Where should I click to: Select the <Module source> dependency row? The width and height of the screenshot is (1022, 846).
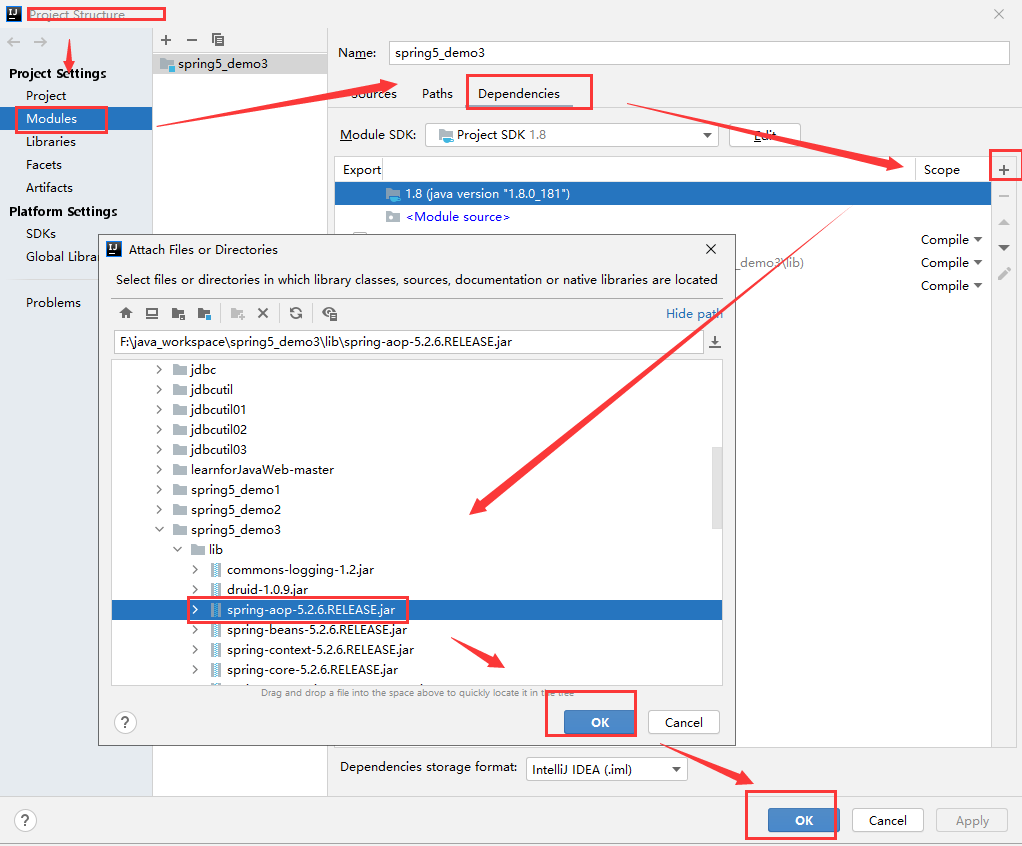[x=663, y=217]
